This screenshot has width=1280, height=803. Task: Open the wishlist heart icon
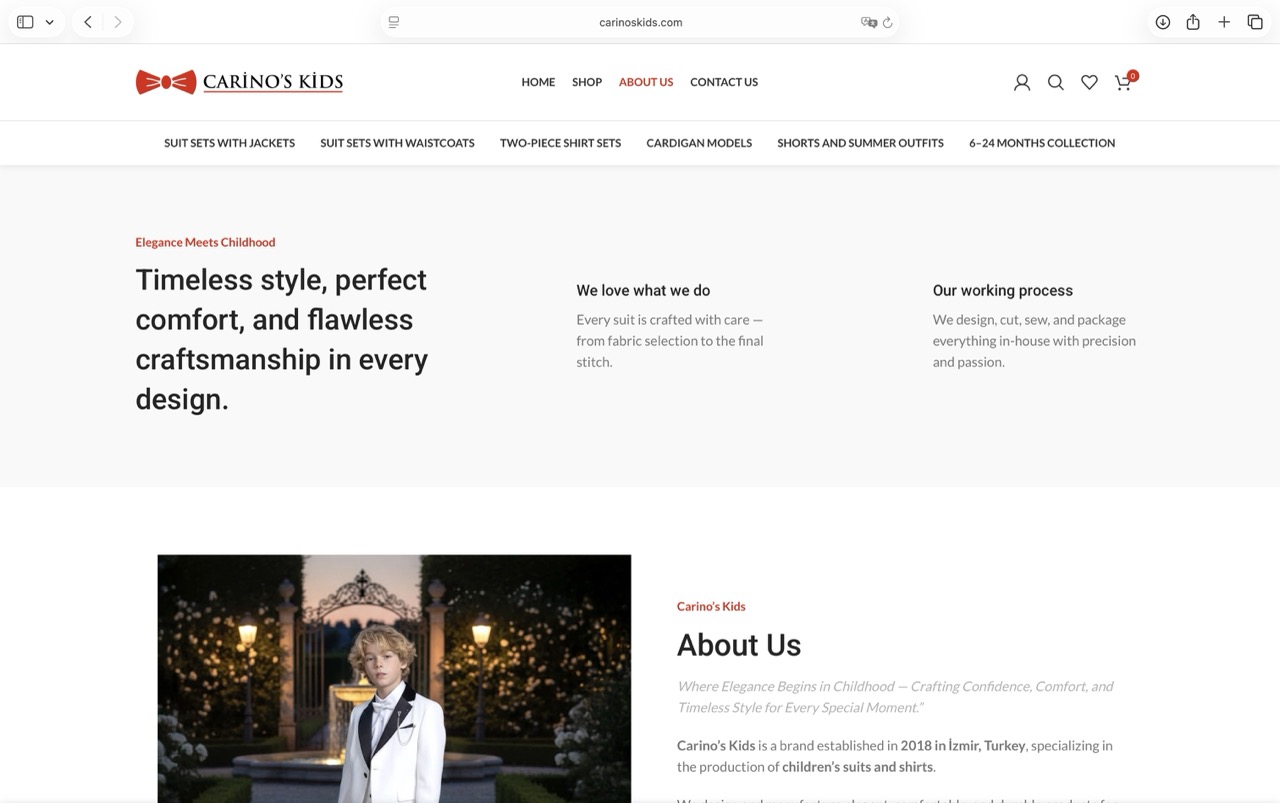tap(1089, 83)
